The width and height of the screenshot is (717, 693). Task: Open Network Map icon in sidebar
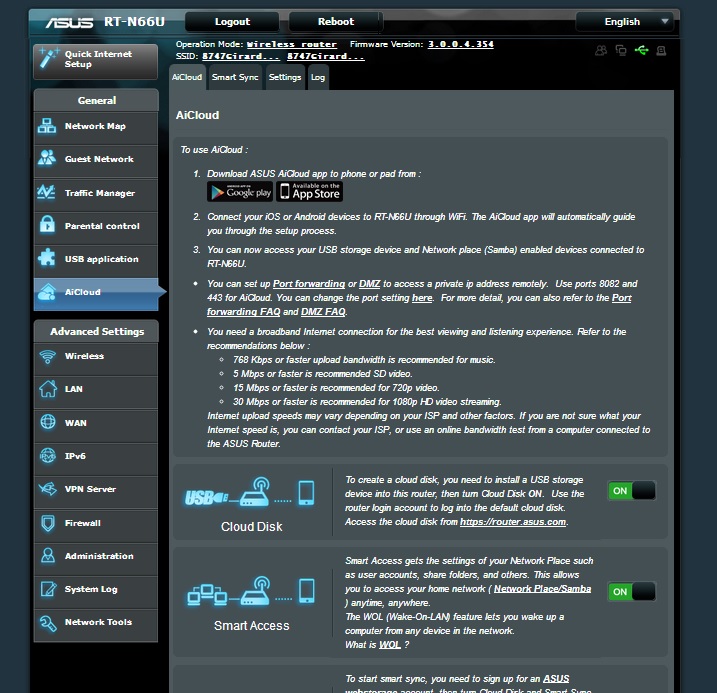click(x=47, y=126)
